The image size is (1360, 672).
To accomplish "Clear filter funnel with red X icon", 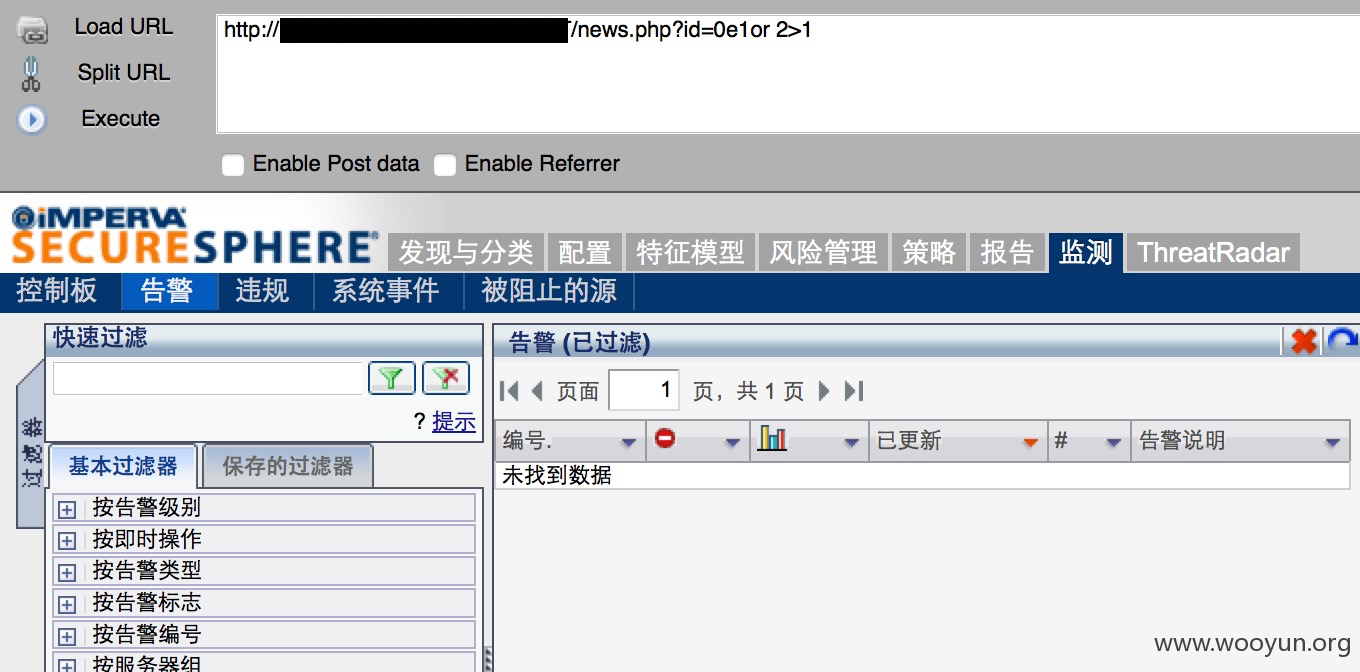I will (446, 378).
